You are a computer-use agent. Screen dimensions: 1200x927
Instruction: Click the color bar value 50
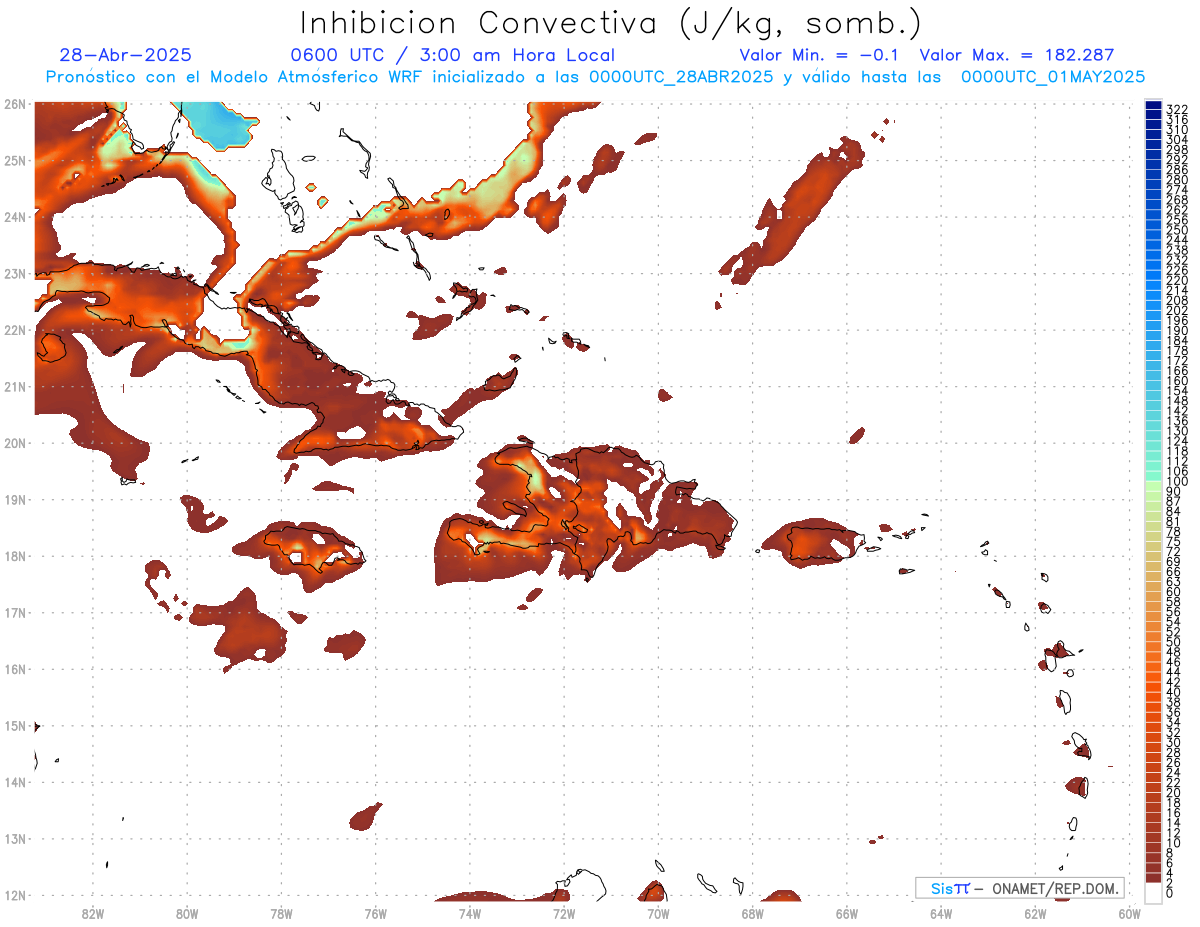[x=1173, y=641]
